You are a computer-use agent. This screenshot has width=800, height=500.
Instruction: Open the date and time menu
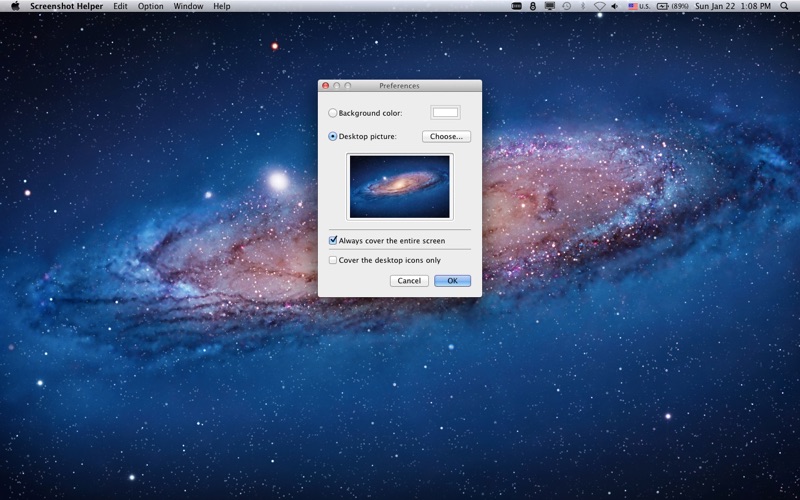click(x=733, y=6)
